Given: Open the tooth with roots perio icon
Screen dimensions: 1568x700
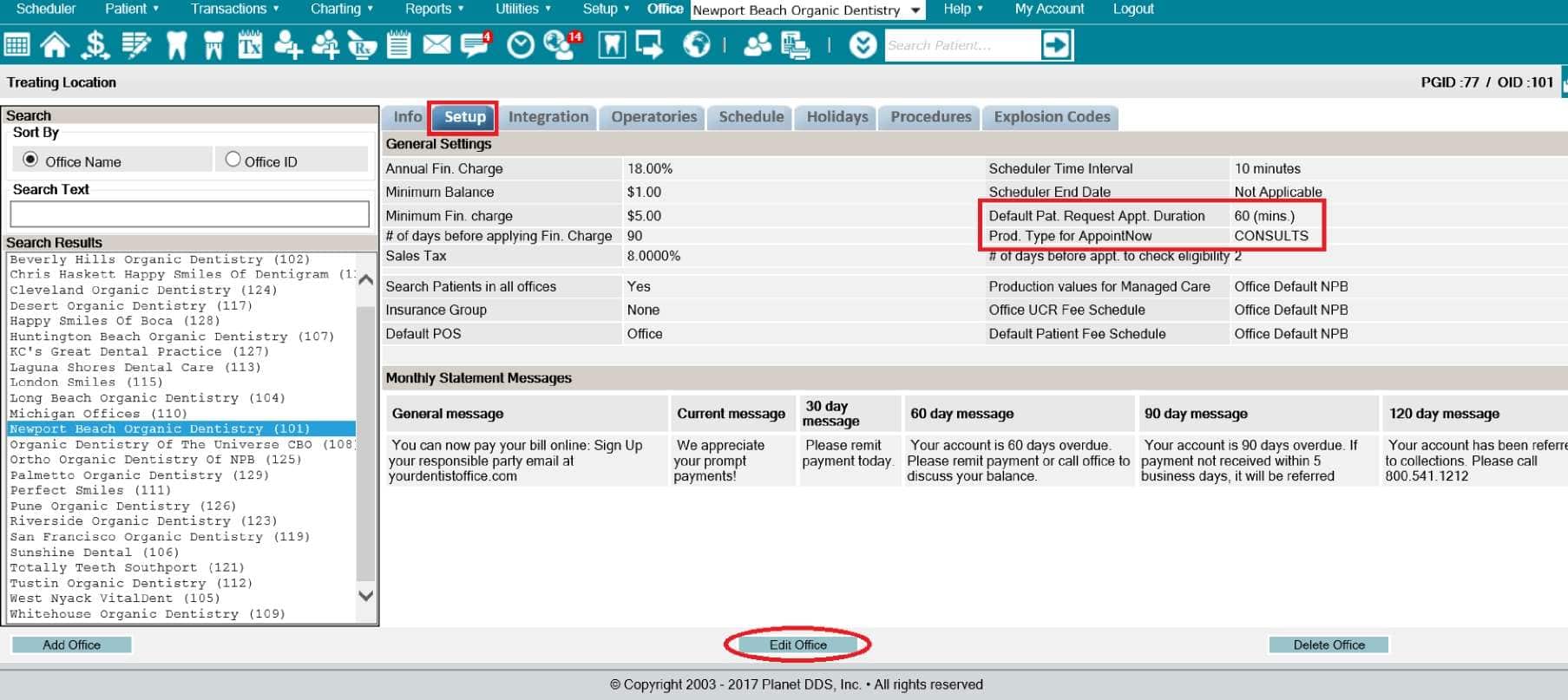Looking at the screenshot, I should click(213, 45).
